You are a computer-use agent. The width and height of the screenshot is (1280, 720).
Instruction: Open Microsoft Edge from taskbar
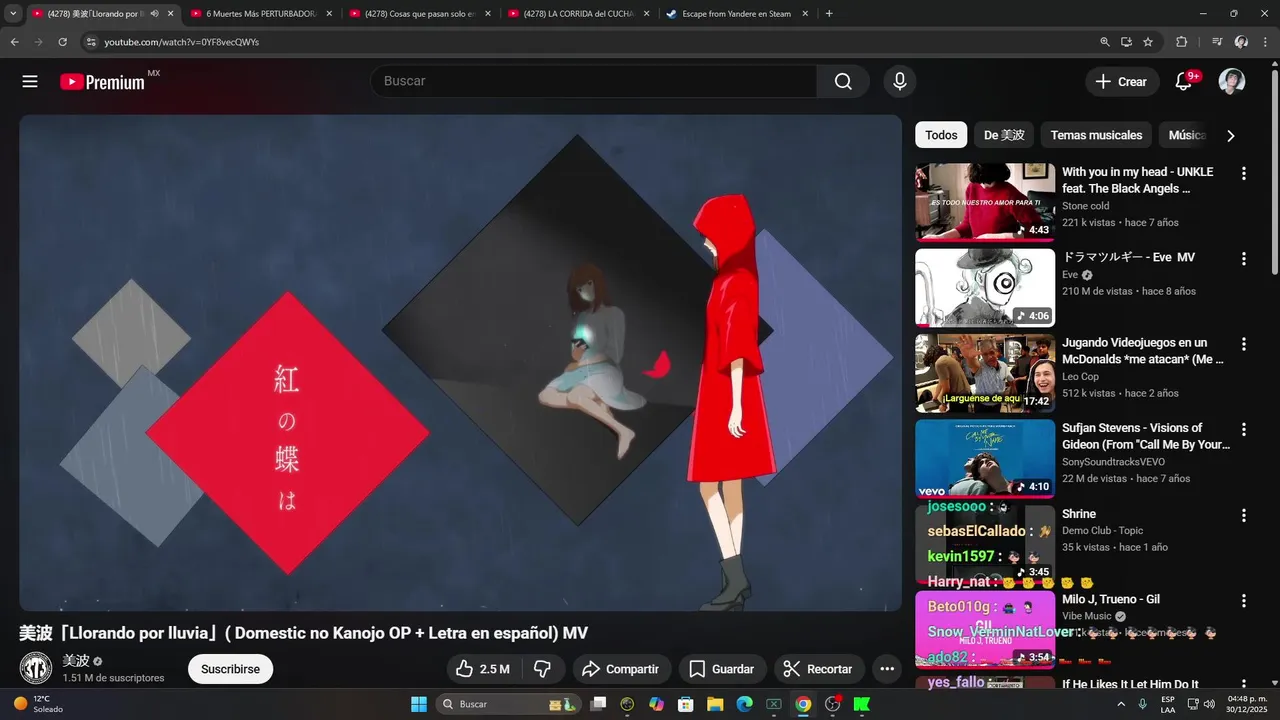[744, 704]
